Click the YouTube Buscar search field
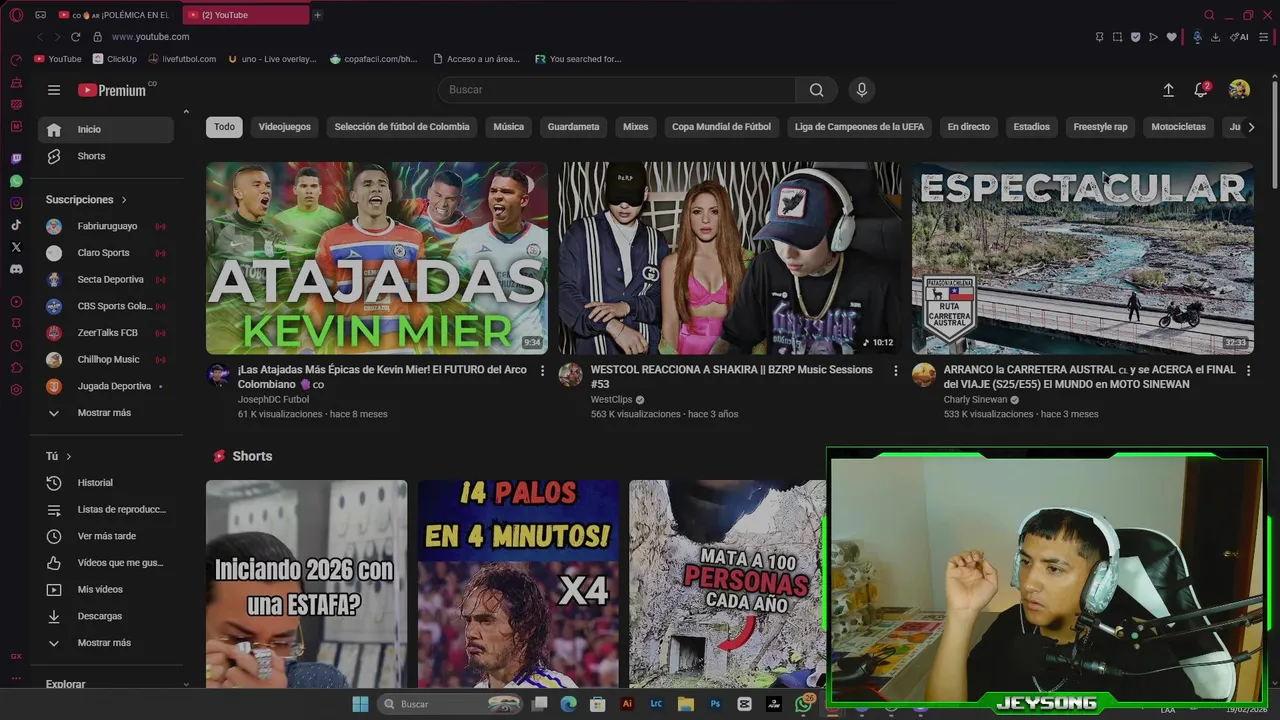The image size is (1280, 720). click(617, 90)
